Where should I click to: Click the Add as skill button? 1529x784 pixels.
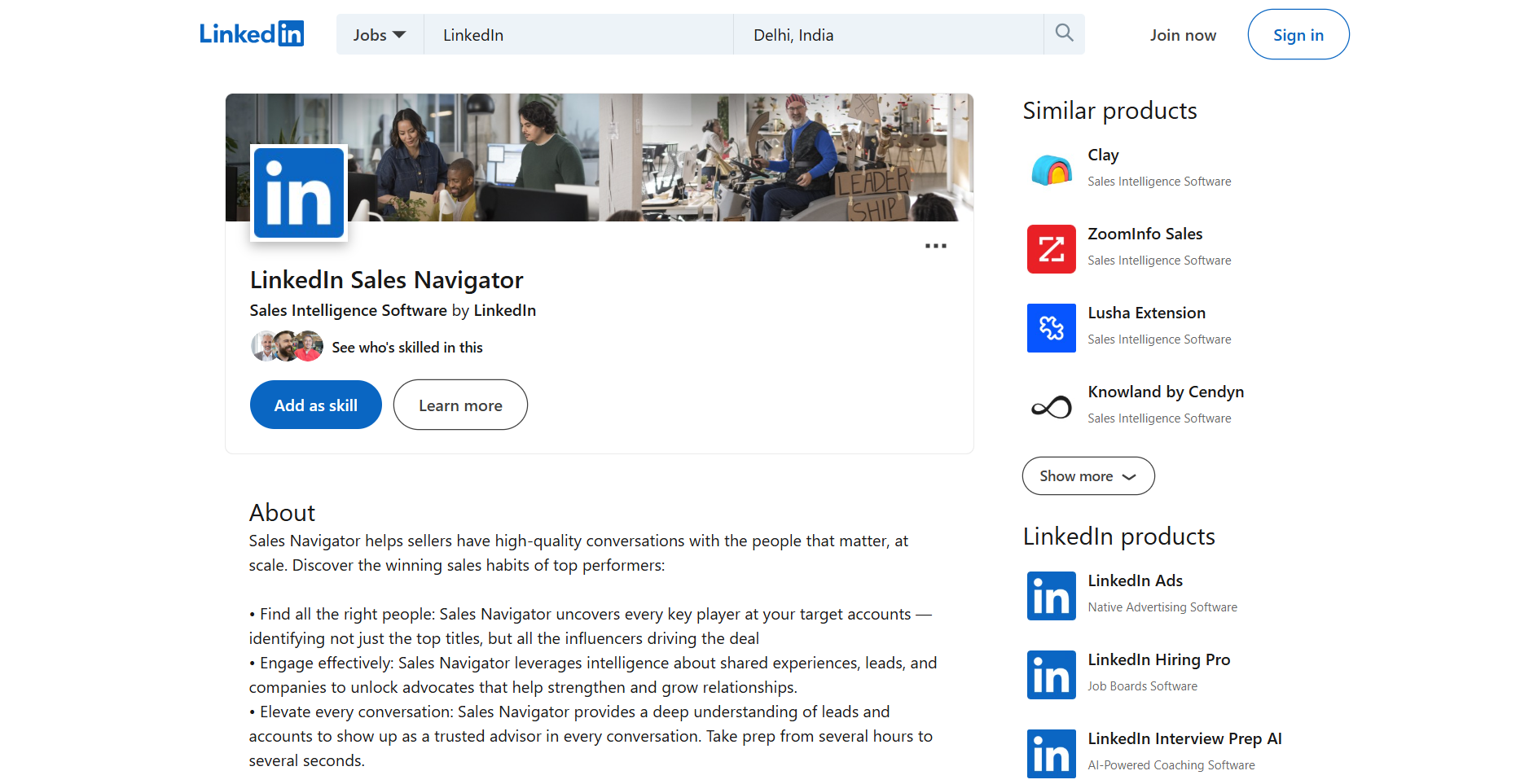315,405
